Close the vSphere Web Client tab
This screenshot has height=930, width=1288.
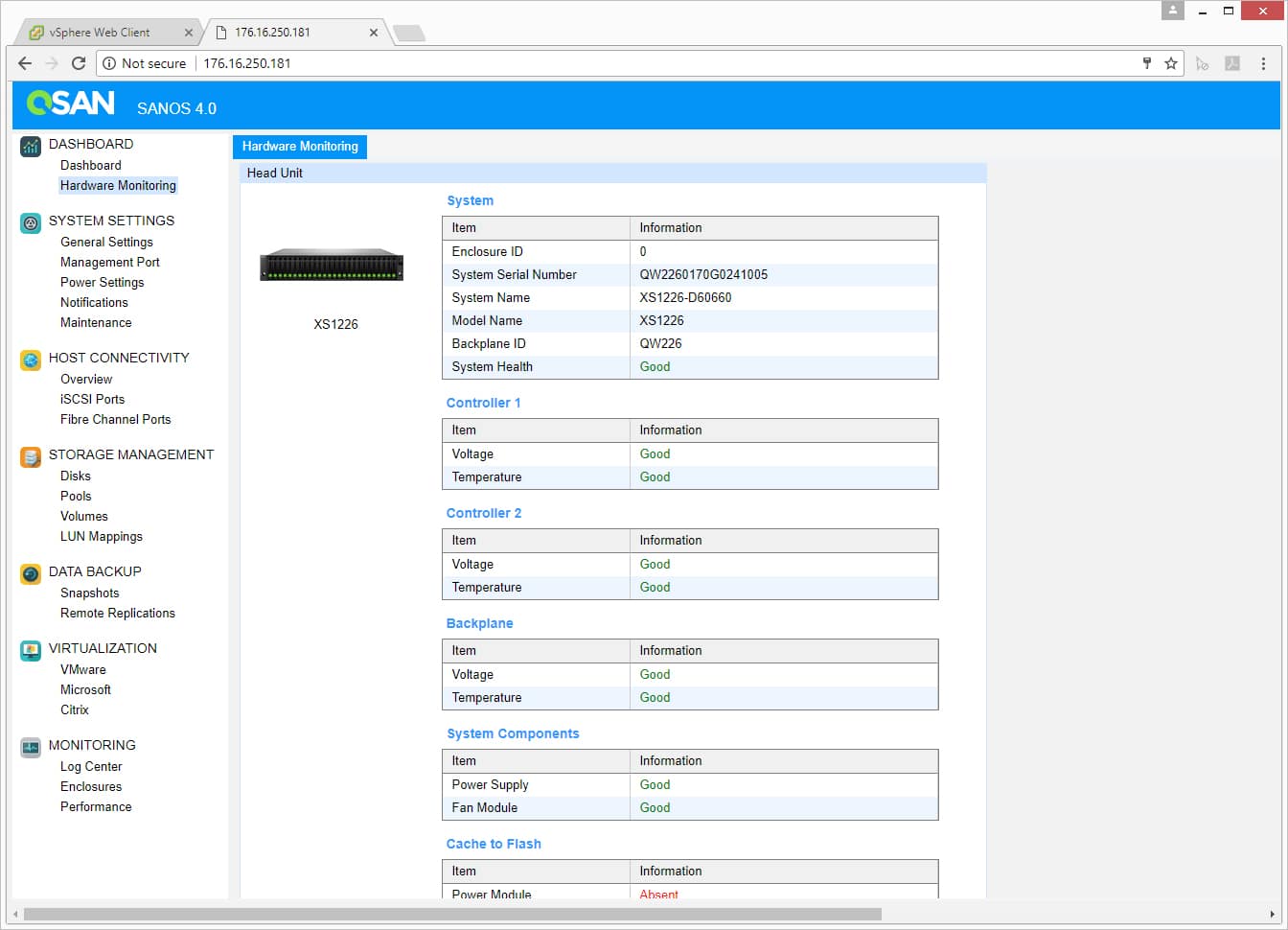point(189,33)
